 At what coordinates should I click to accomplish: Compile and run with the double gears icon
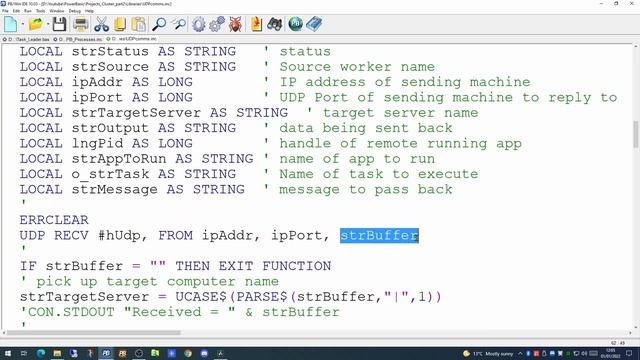point(217,24)
